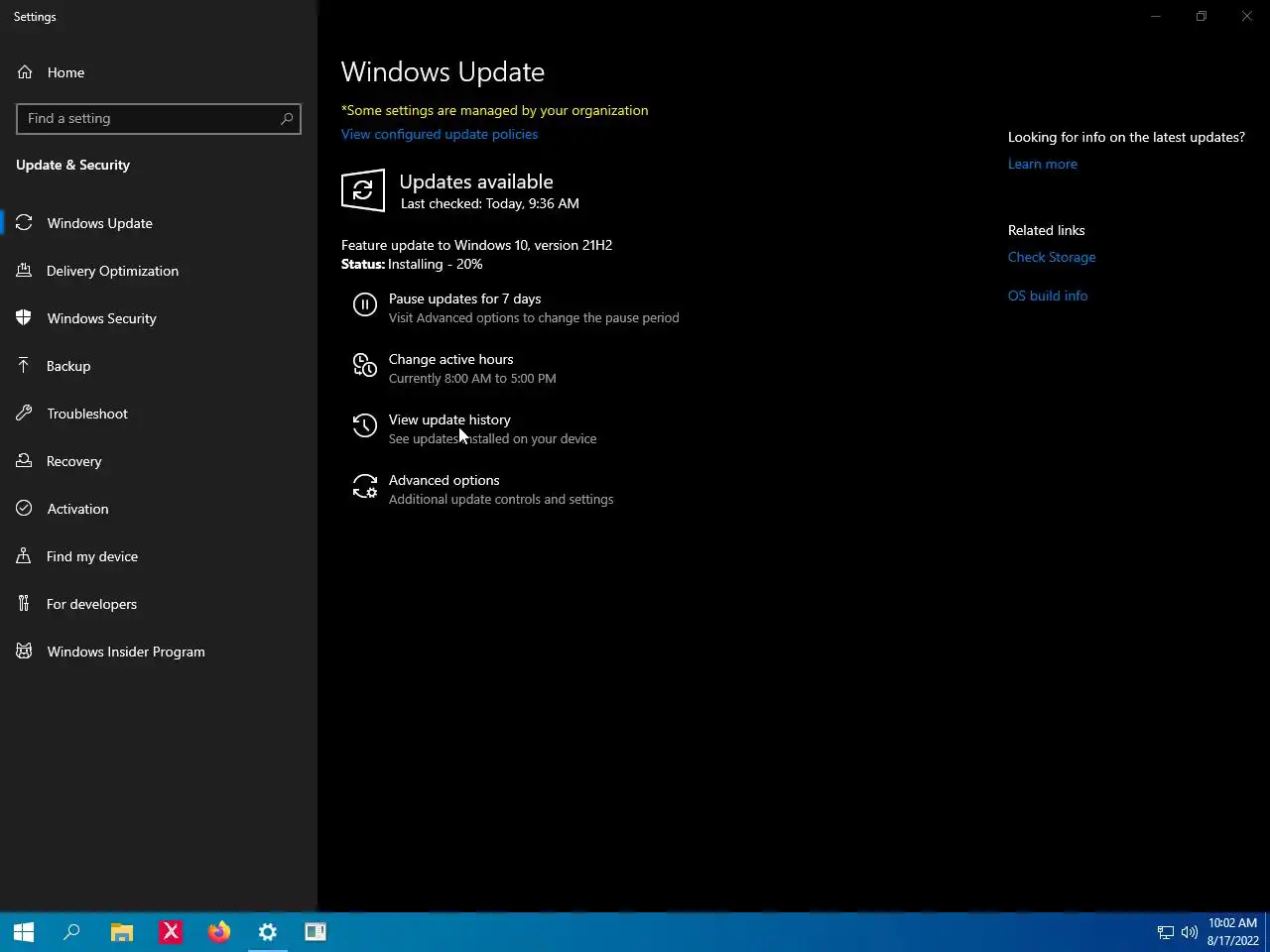The image size is (1270, 952).
Task: Open taskbar search
Action: 71,932
